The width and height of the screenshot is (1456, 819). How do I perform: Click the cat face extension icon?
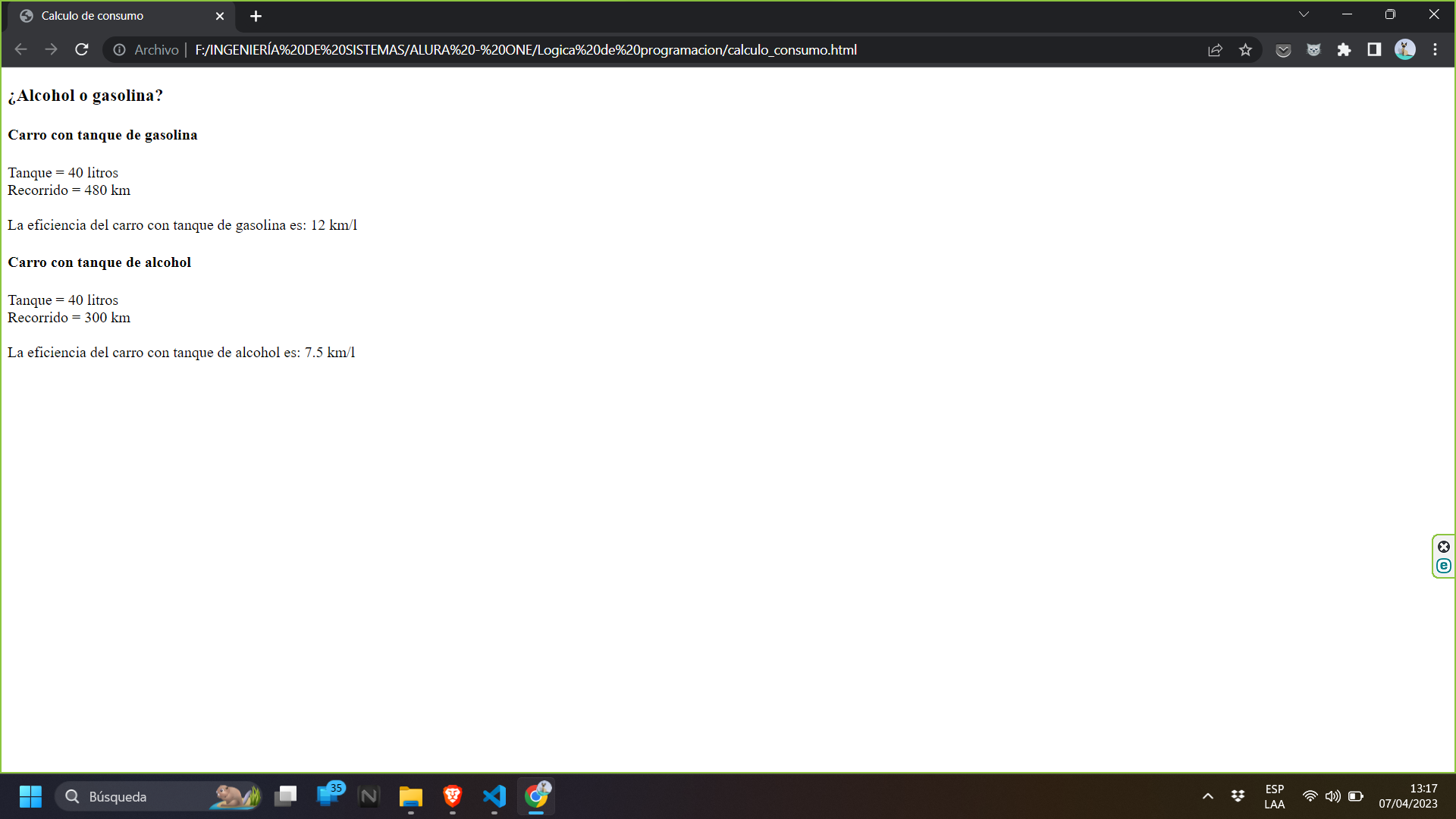click(1313, 50)
